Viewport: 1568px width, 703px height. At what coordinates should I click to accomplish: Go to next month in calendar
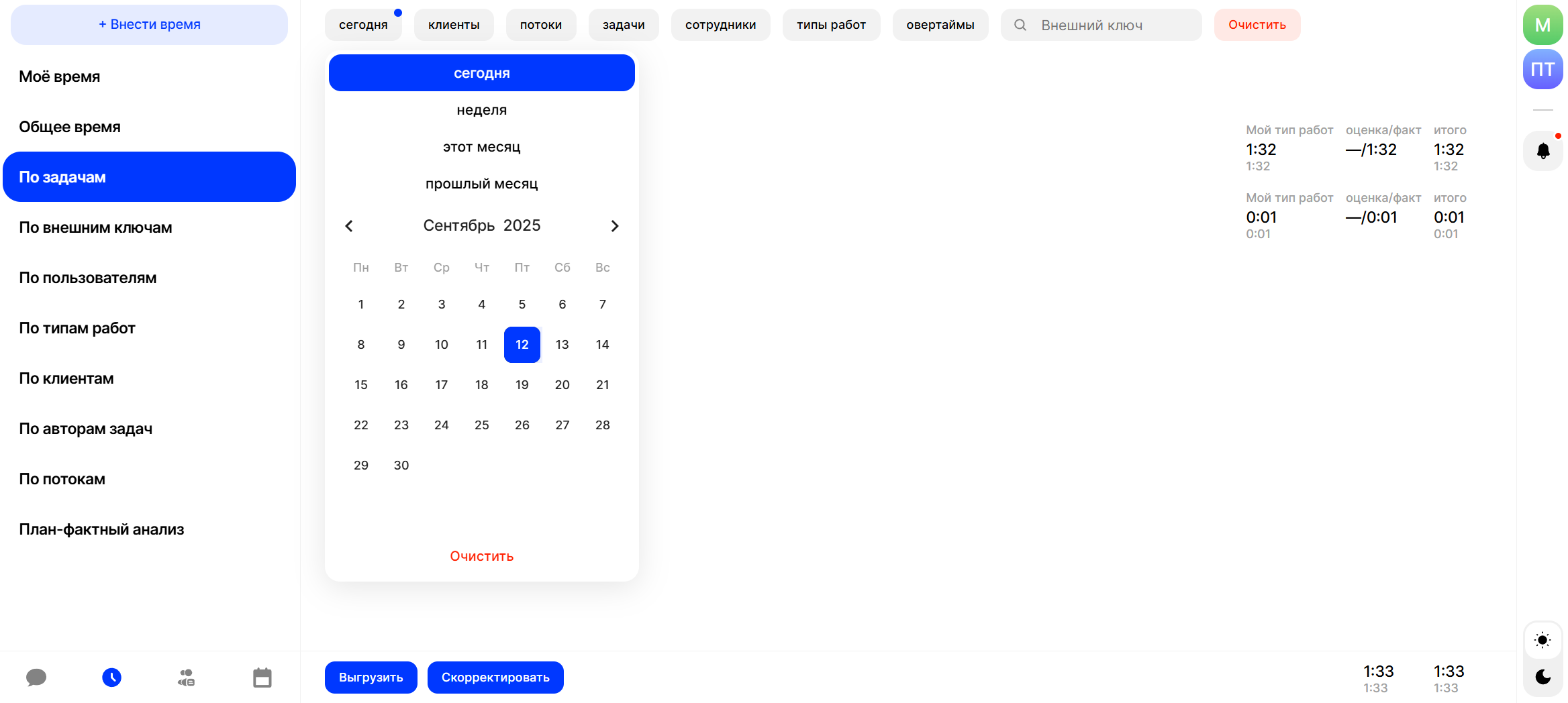coord(614,226)
